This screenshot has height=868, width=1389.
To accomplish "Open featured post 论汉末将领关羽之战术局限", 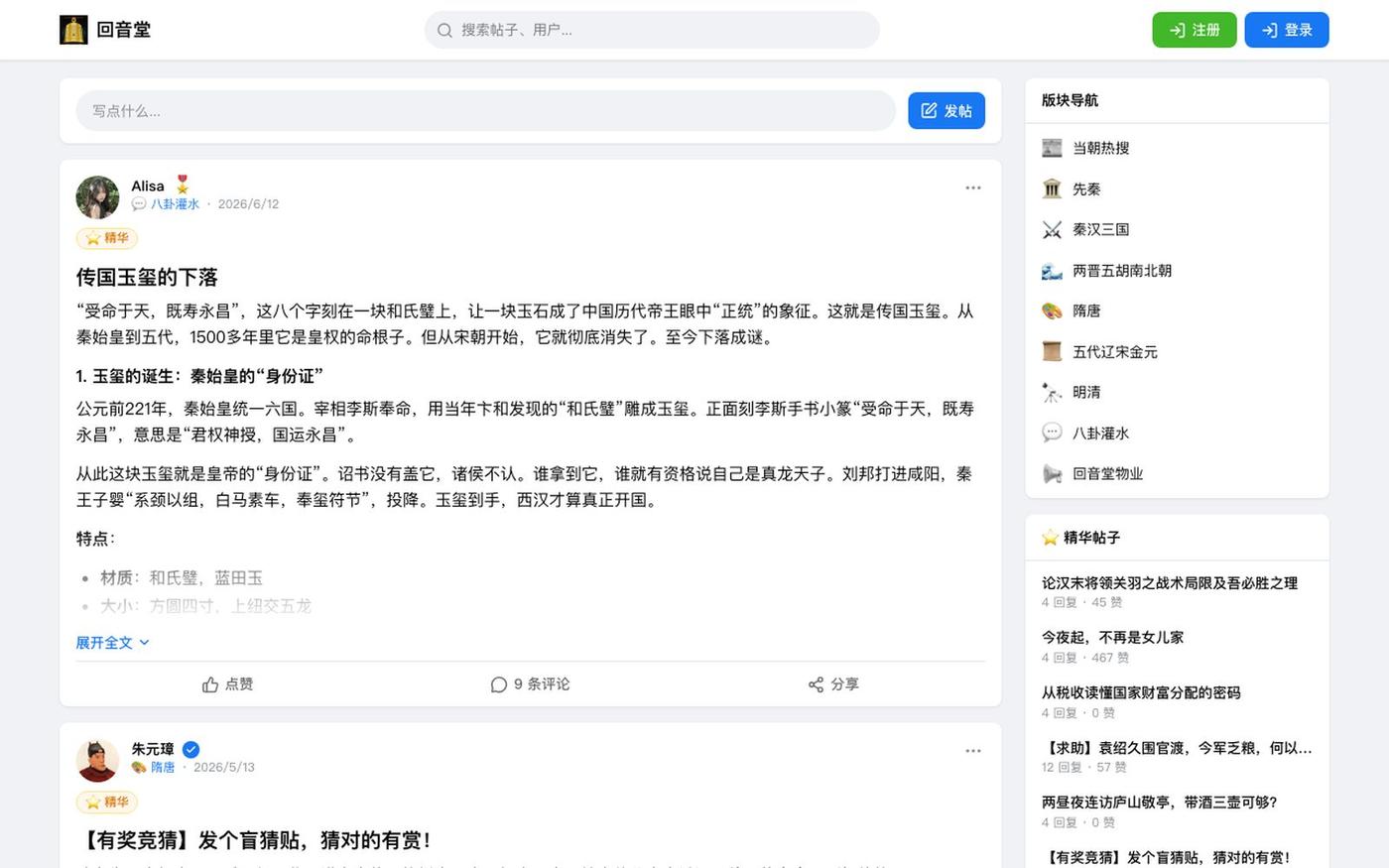I will [x=1170, y=583].
